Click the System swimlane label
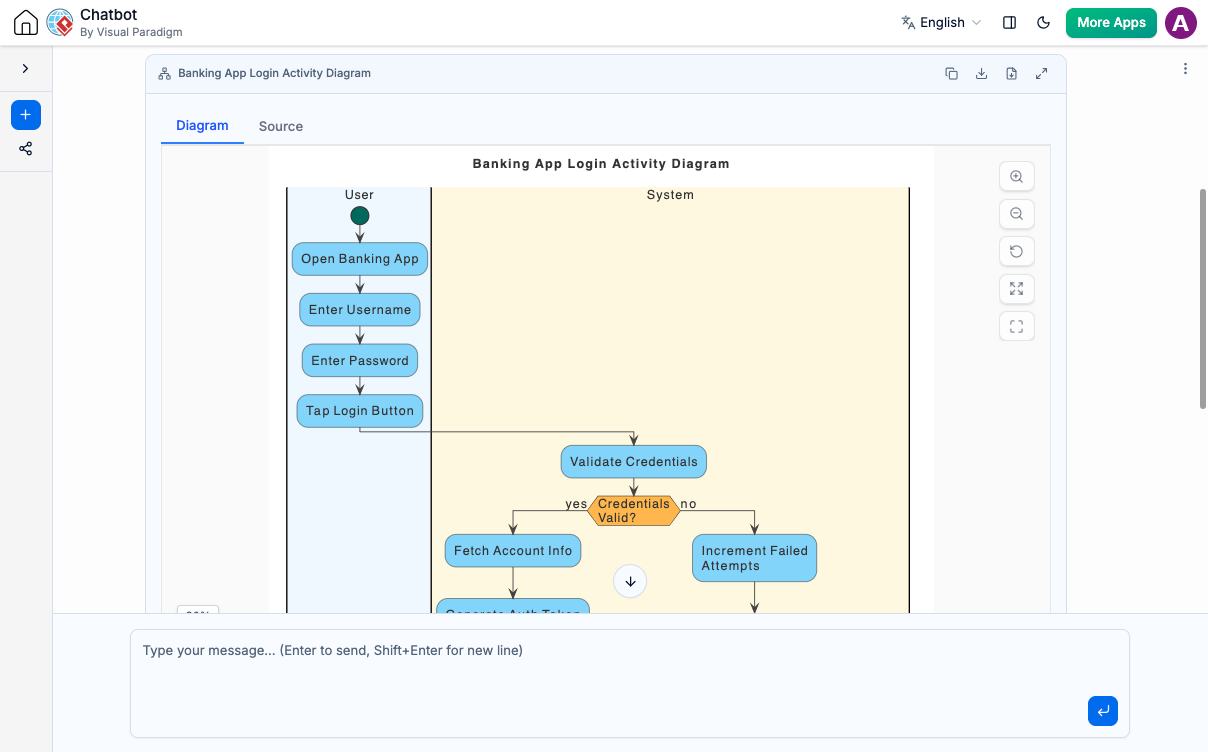 tap(670, 195)
